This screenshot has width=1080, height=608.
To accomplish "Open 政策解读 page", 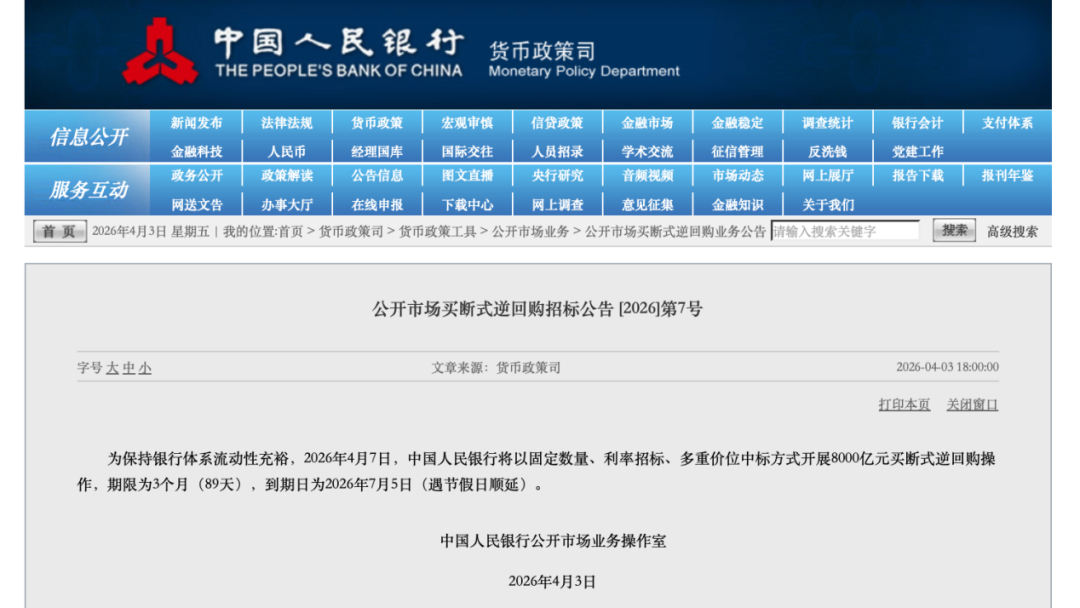I will tap(287, 176).
